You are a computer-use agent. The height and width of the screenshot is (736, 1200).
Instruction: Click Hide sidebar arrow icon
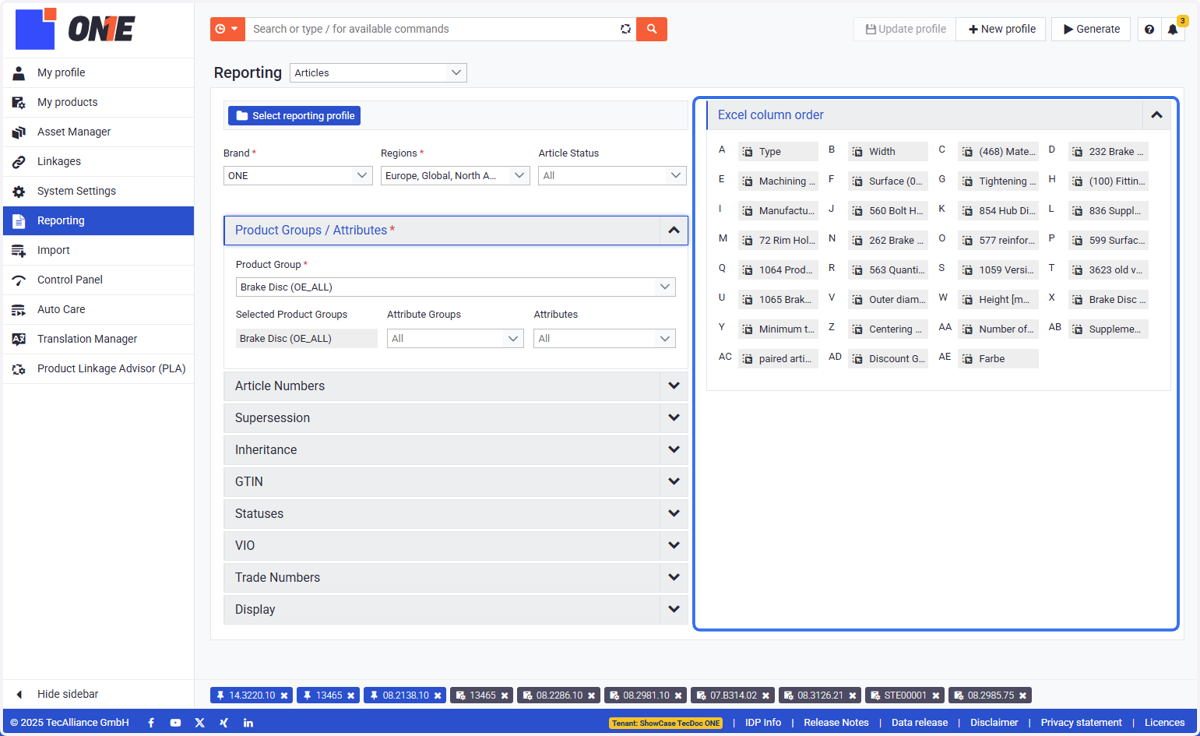(18, 694)
